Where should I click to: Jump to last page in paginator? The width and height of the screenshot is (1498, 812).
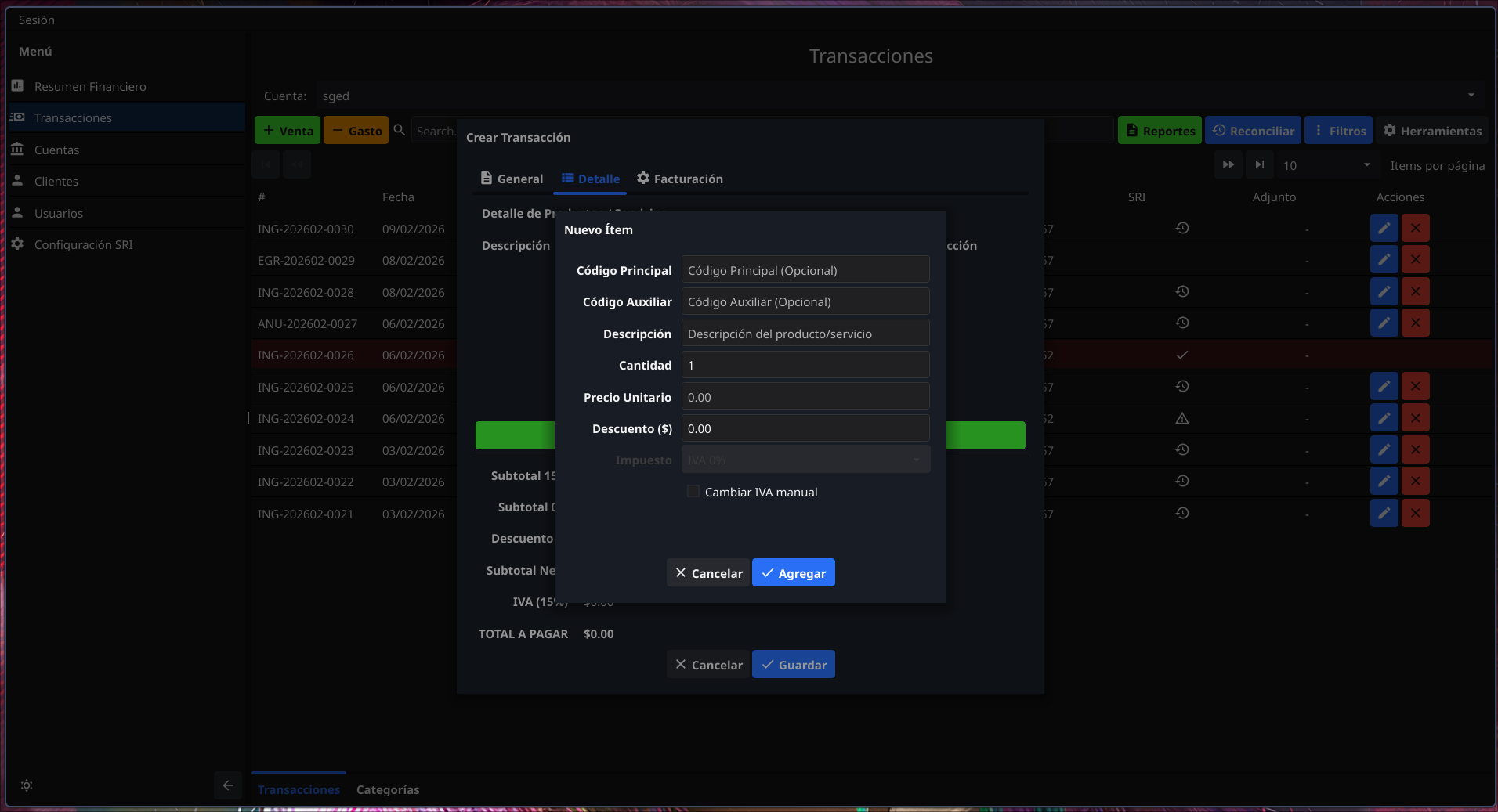1259,165
